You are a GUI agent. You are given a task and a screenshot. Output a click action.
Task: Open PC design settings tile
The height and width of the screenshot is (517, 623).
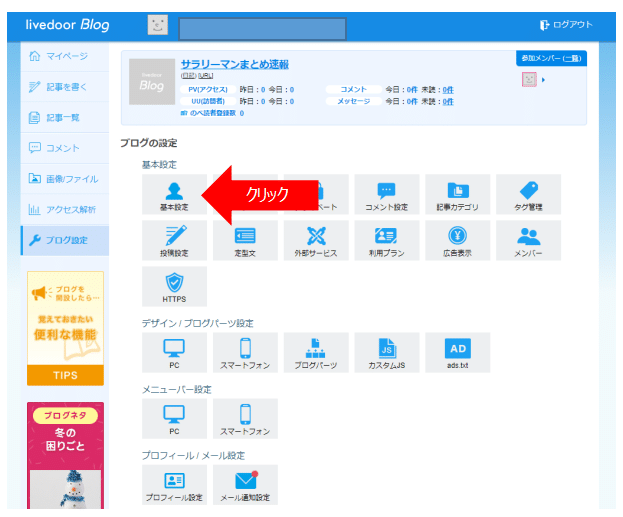click(x=174, y=352)
